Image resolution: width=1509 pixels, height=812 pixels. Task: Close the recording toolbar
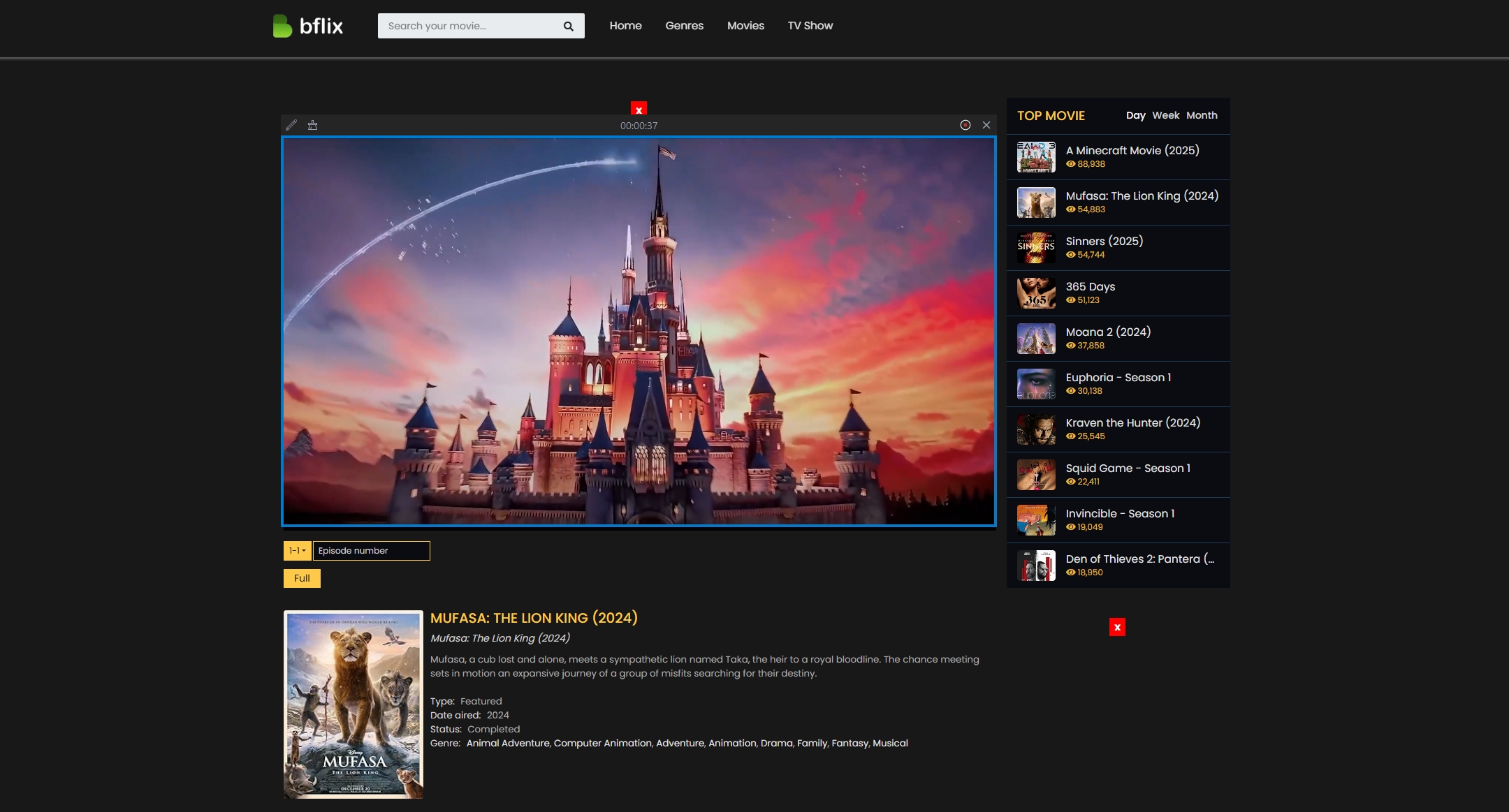click(986, 125)
